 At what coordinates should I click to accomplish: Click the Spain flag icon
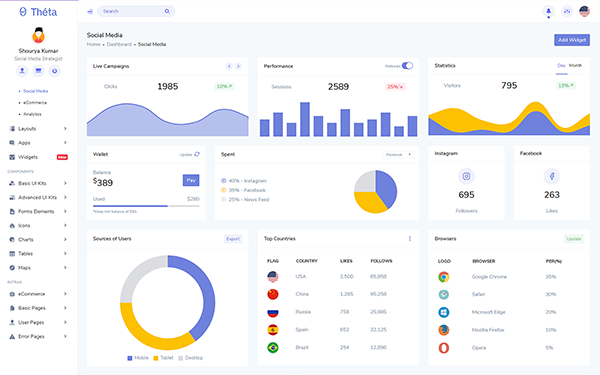click(x=273, y=329)
